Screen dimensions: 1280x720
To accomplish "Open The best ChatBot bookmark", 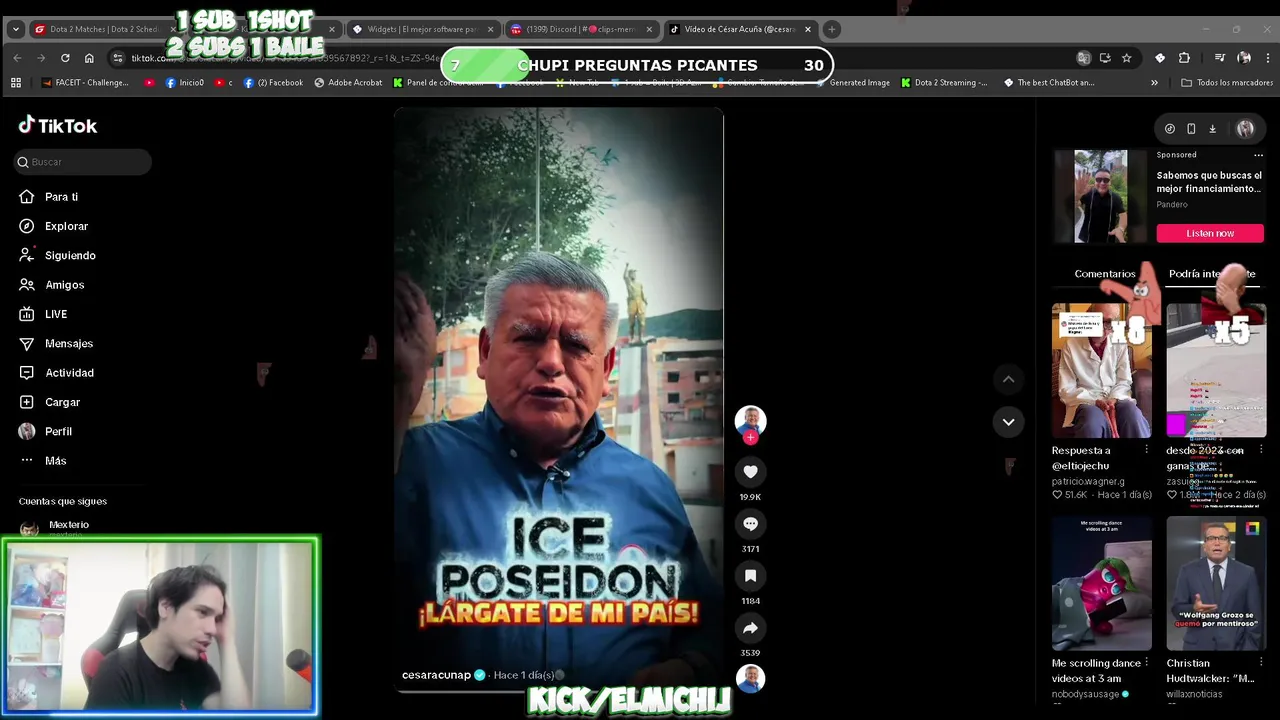I will [1049, 83].
